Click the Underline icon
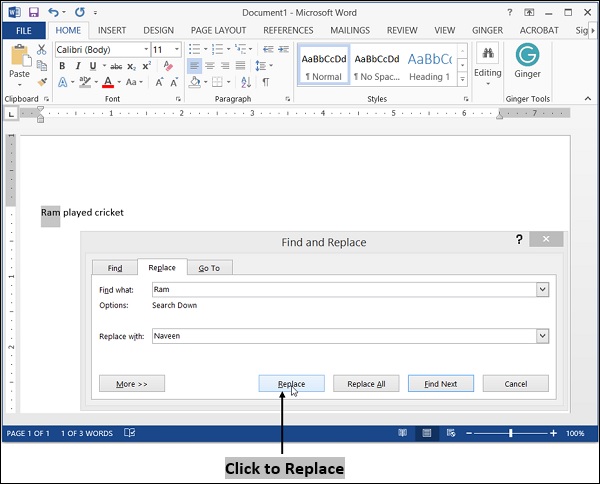600x484 pixels. click(x=92, y=66)
